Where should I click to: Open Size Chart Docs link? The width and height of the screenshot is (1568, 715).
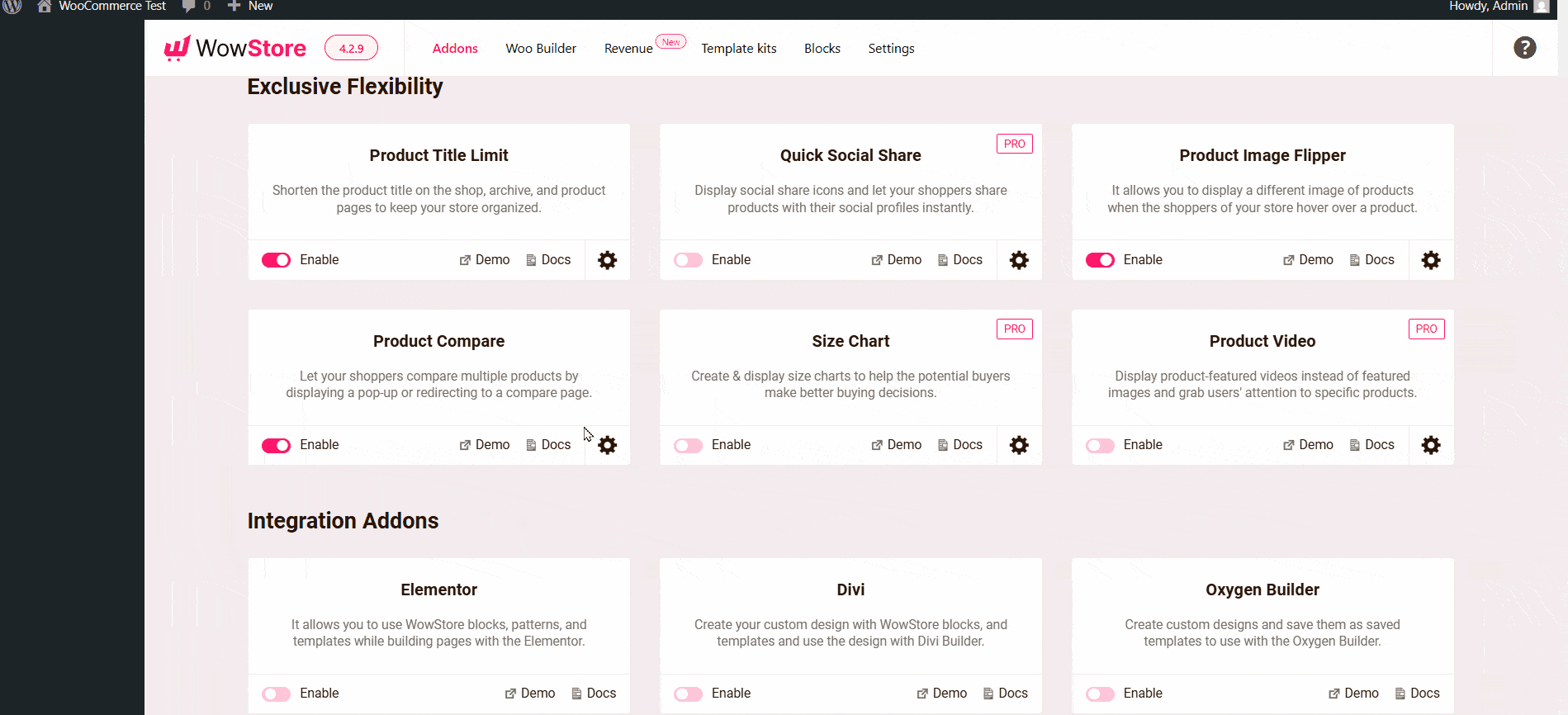point(960,444)
